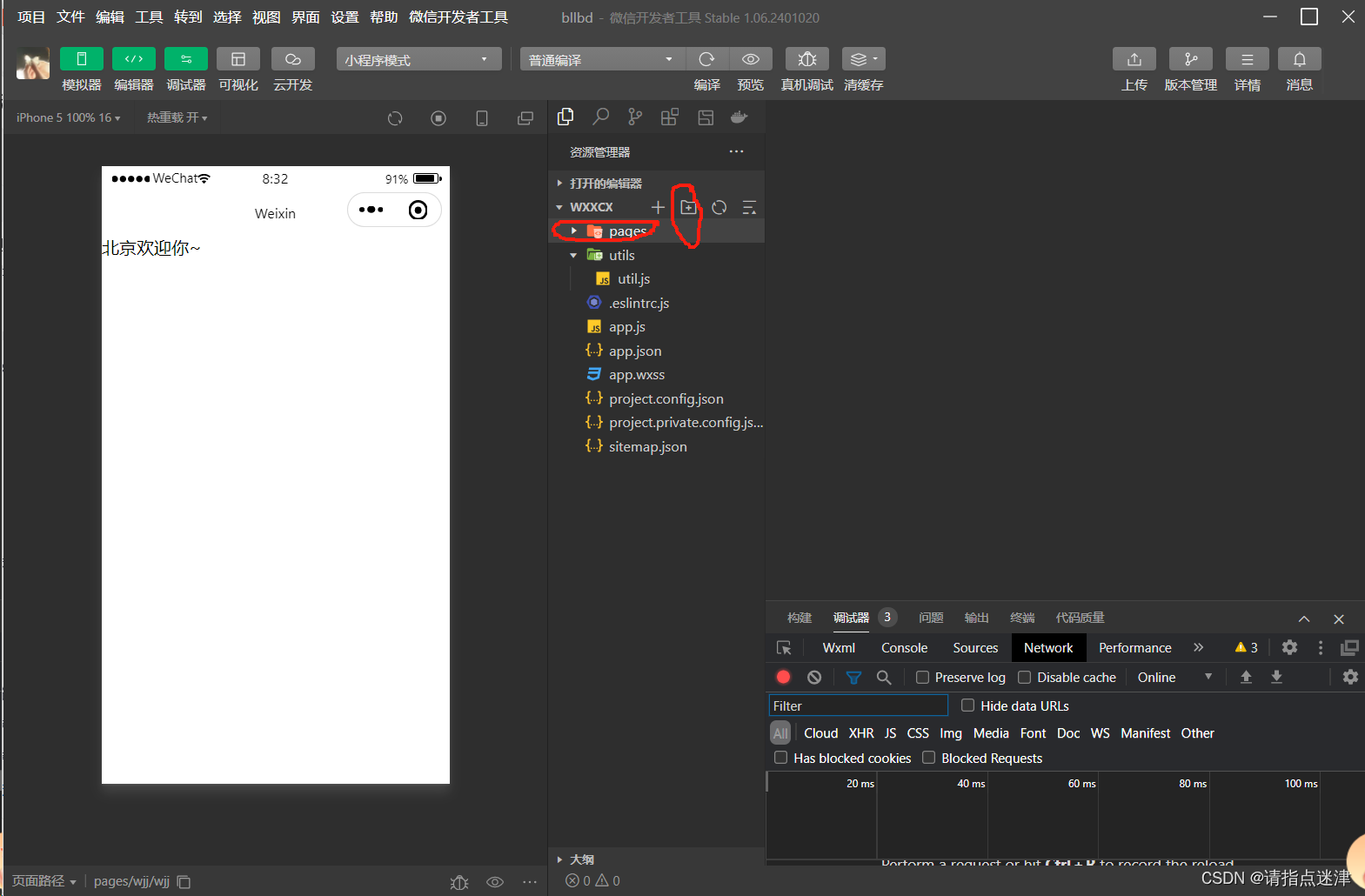
Task: Switch to the Console tab
Action: point(904,648)
